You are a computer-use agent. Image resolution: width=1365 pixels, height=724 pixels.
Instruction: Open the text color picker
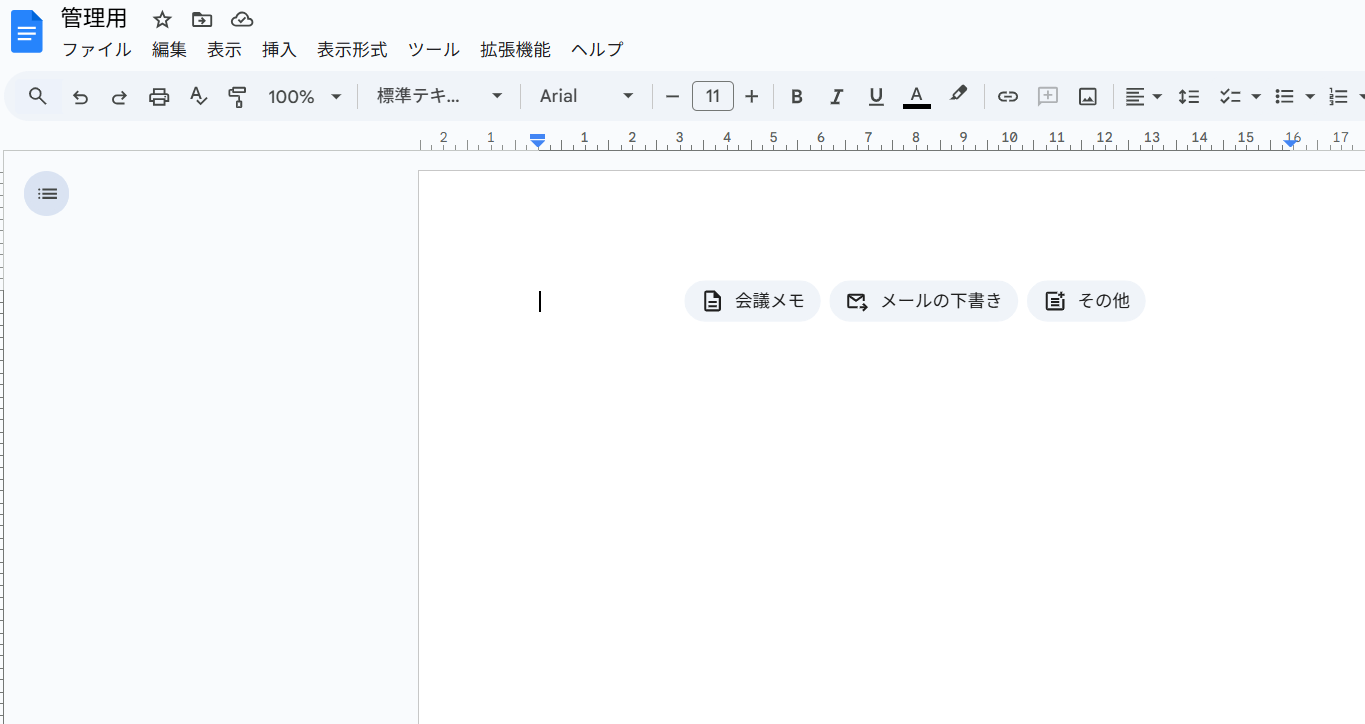(916, 97)
